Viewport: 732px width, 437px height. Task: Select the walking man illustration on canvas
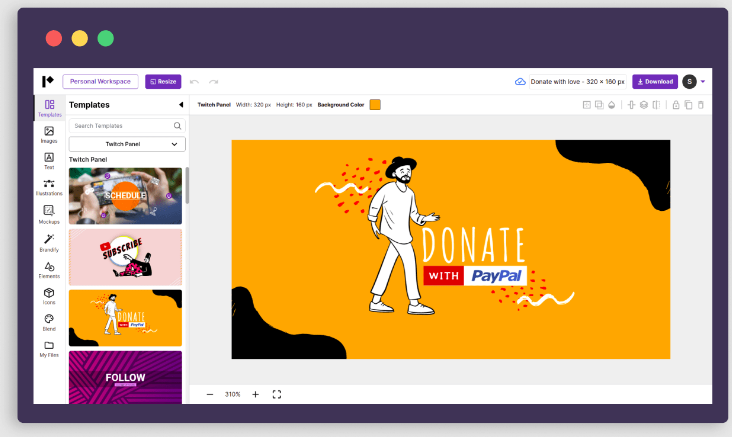397,236
